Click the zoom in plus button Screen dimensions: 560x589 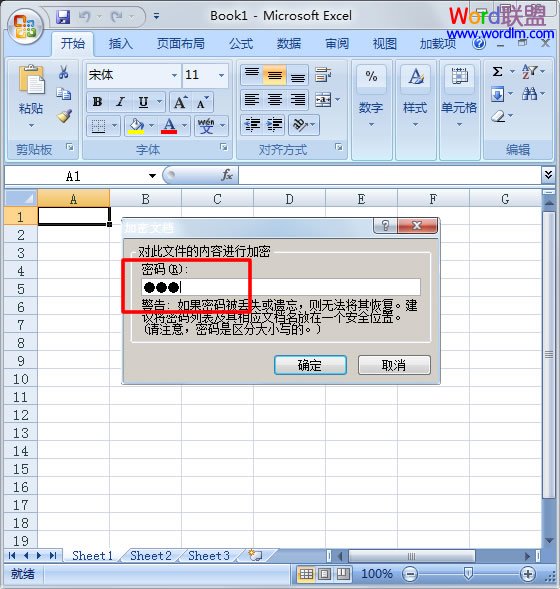[x=528, y=574]
